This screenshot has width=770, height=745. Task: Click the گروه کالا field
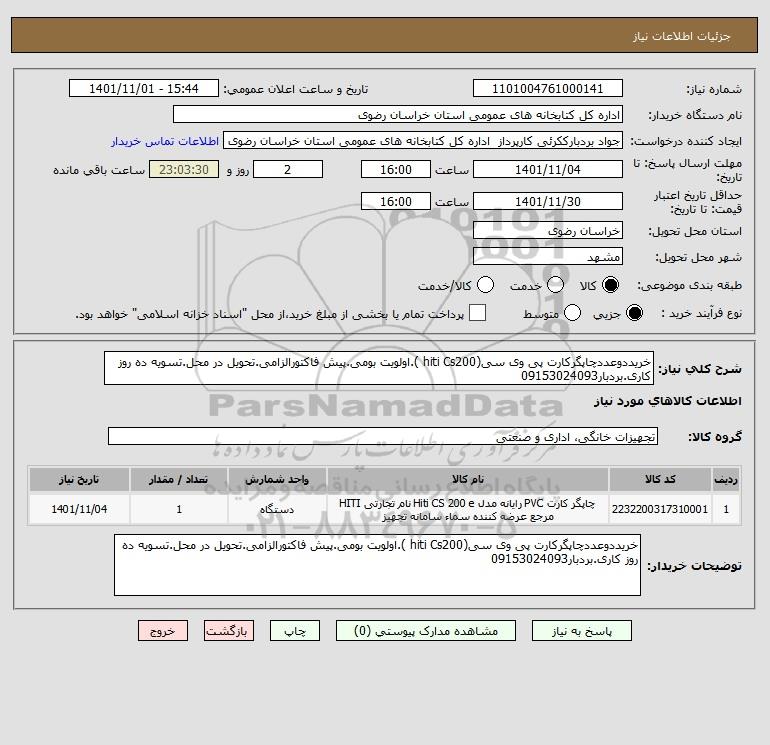(x=383, y=436)
